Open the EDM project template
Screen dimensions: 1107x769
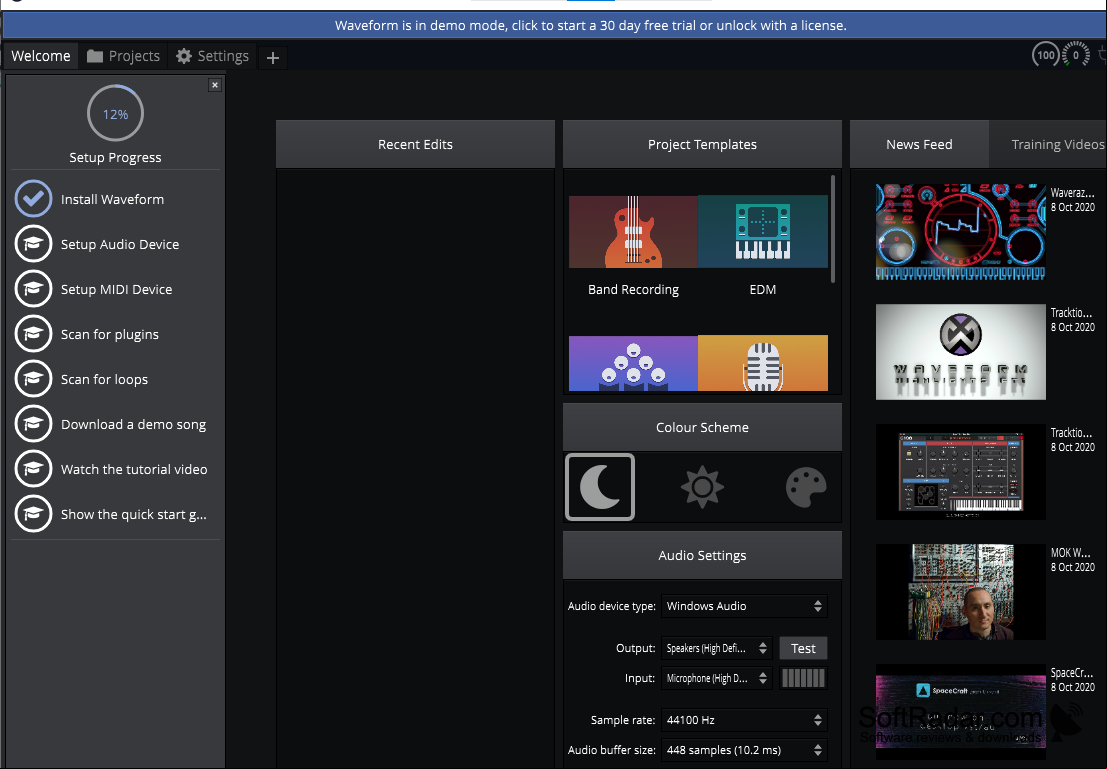(x=762, y=232)
